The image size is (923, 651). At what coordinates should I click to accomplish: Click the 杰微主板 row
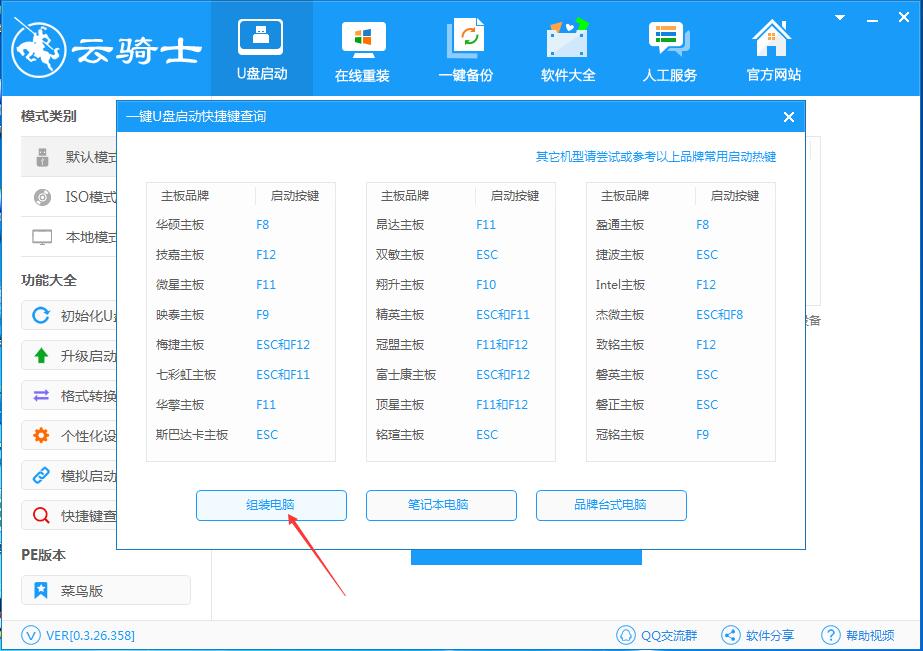click(x=680, y=315)
